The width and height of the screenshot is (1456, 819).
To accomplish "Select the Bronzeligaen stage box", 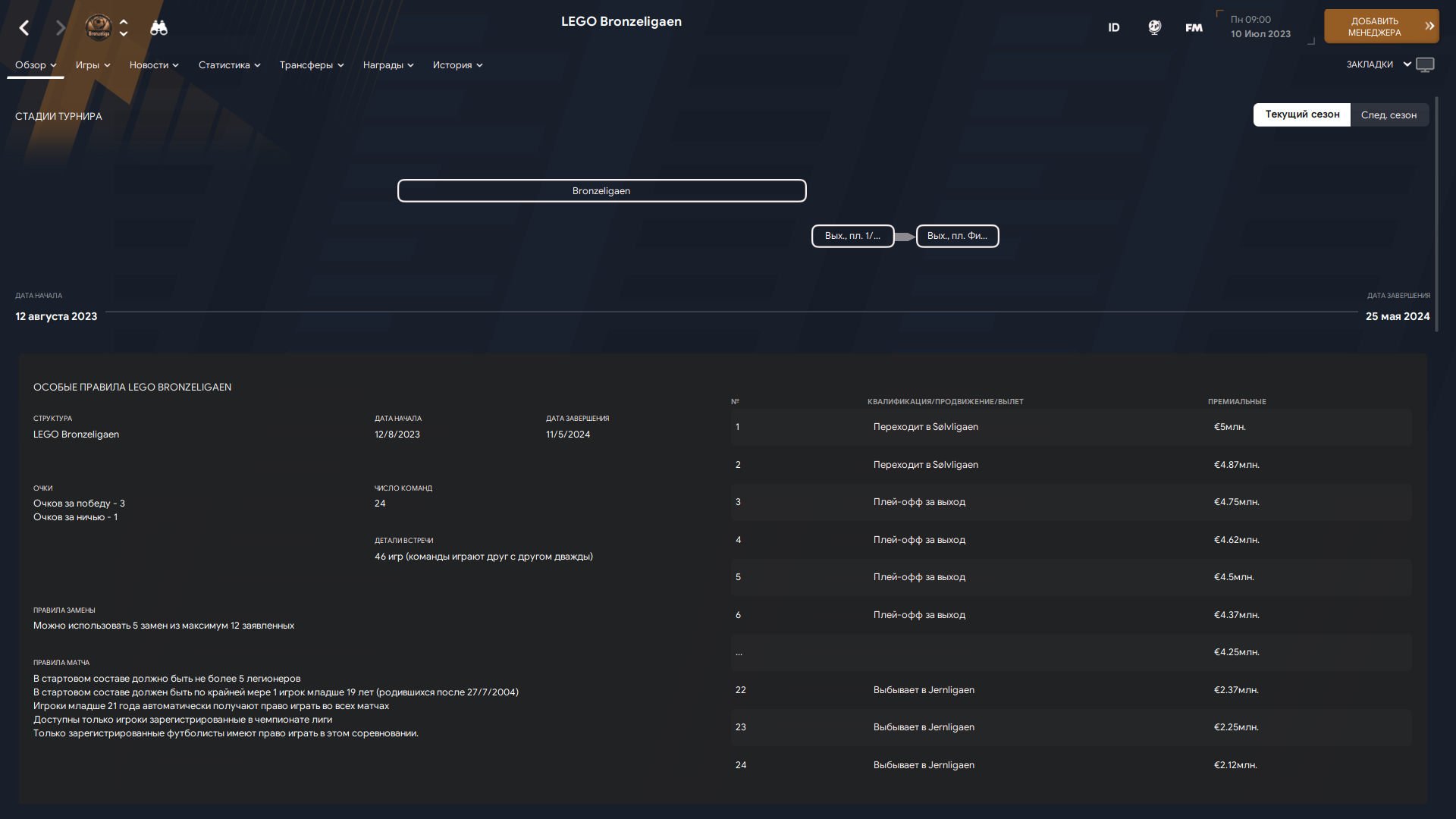I will tap(601, 190).
